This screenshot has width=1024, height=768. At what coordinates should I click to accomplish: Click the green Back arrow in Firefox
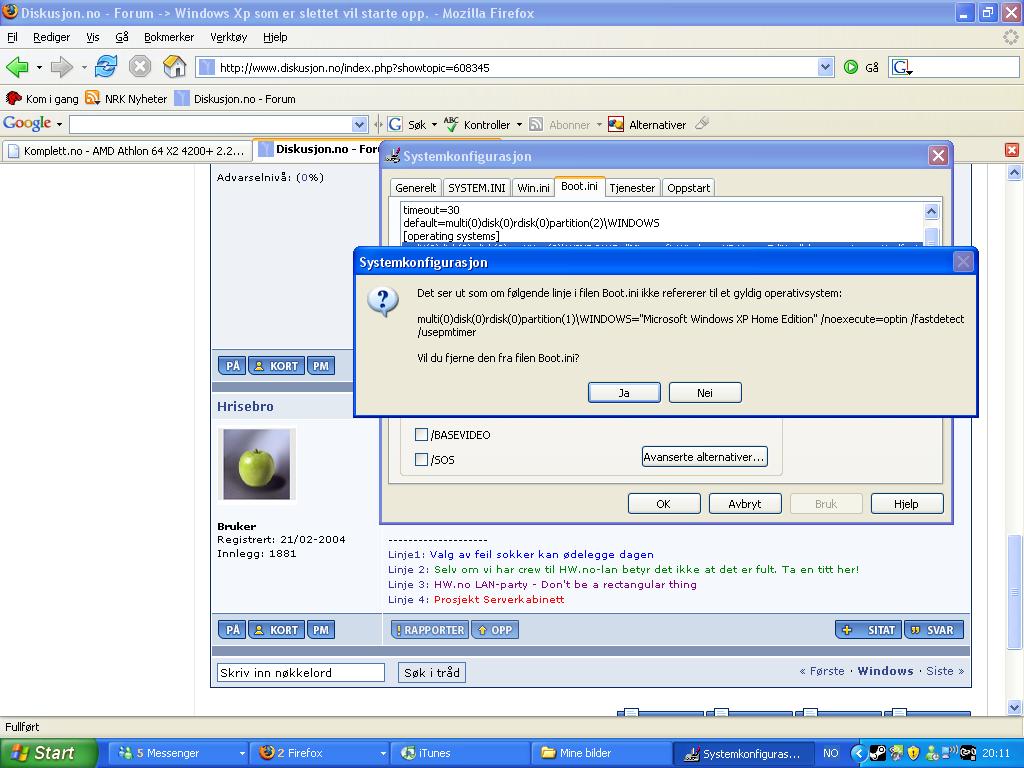point(17,67)
